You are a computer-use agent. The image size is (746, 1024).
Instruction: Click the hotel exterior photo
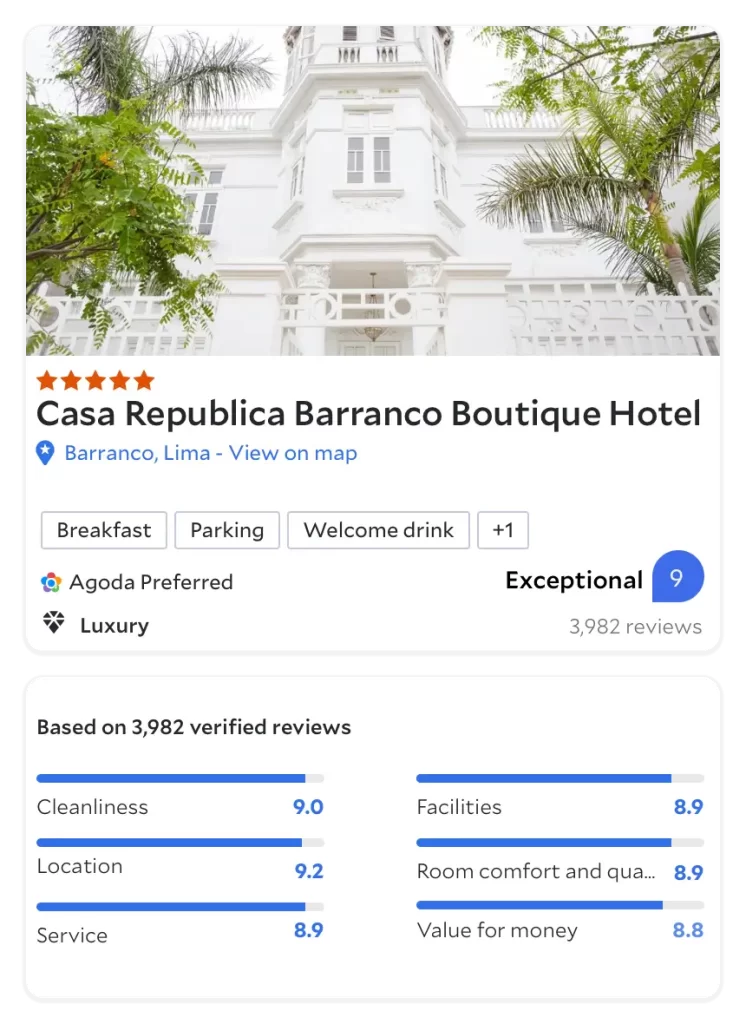tap(372, 191)
